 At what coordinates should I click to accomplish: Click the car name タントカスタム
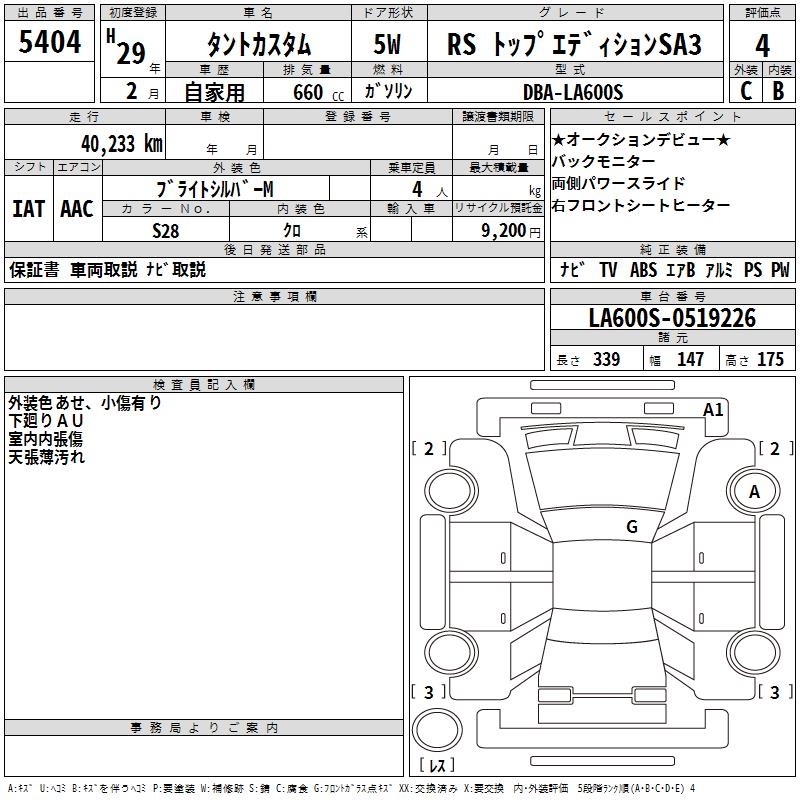coord(258,44)
